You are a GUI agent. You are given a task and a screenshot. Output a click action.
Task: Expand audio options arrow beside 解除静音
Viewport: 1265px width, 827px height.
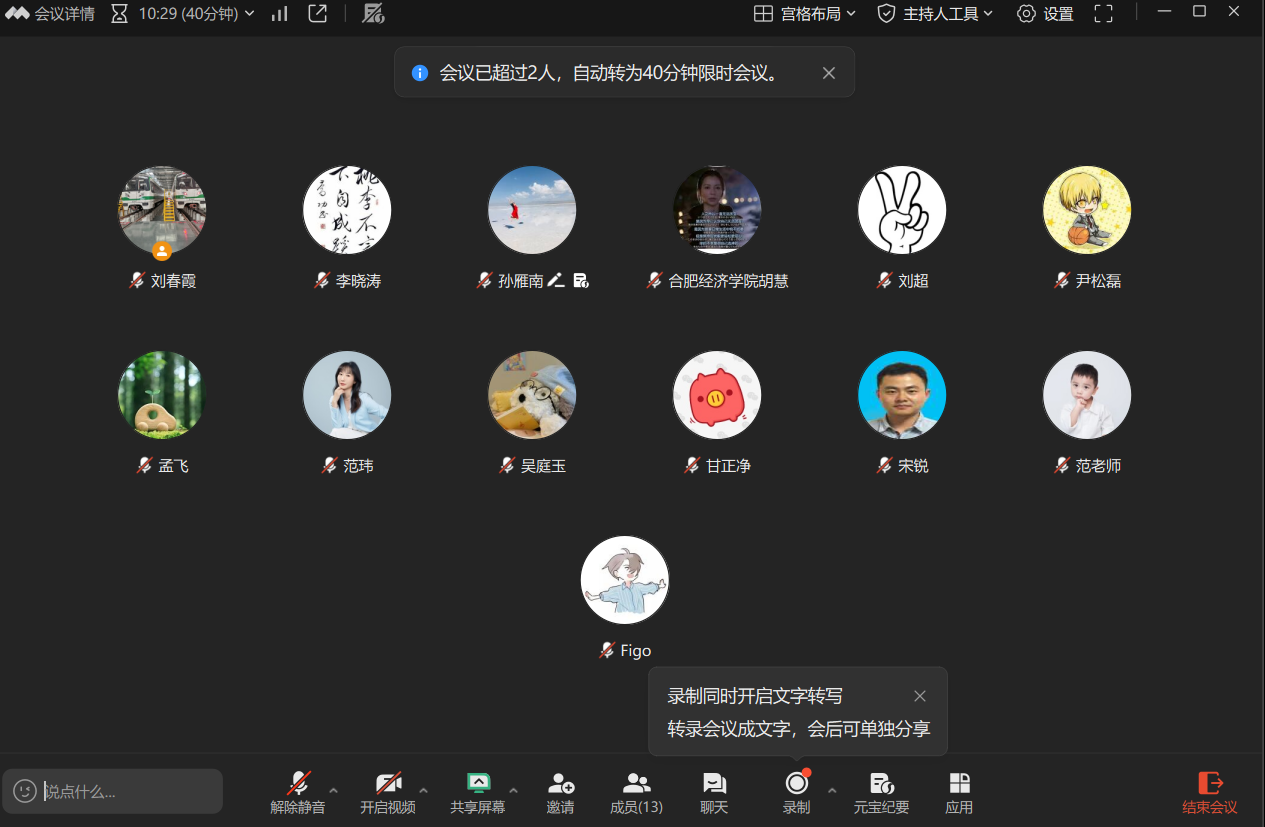pyautogui.click(x=333, y=790)
